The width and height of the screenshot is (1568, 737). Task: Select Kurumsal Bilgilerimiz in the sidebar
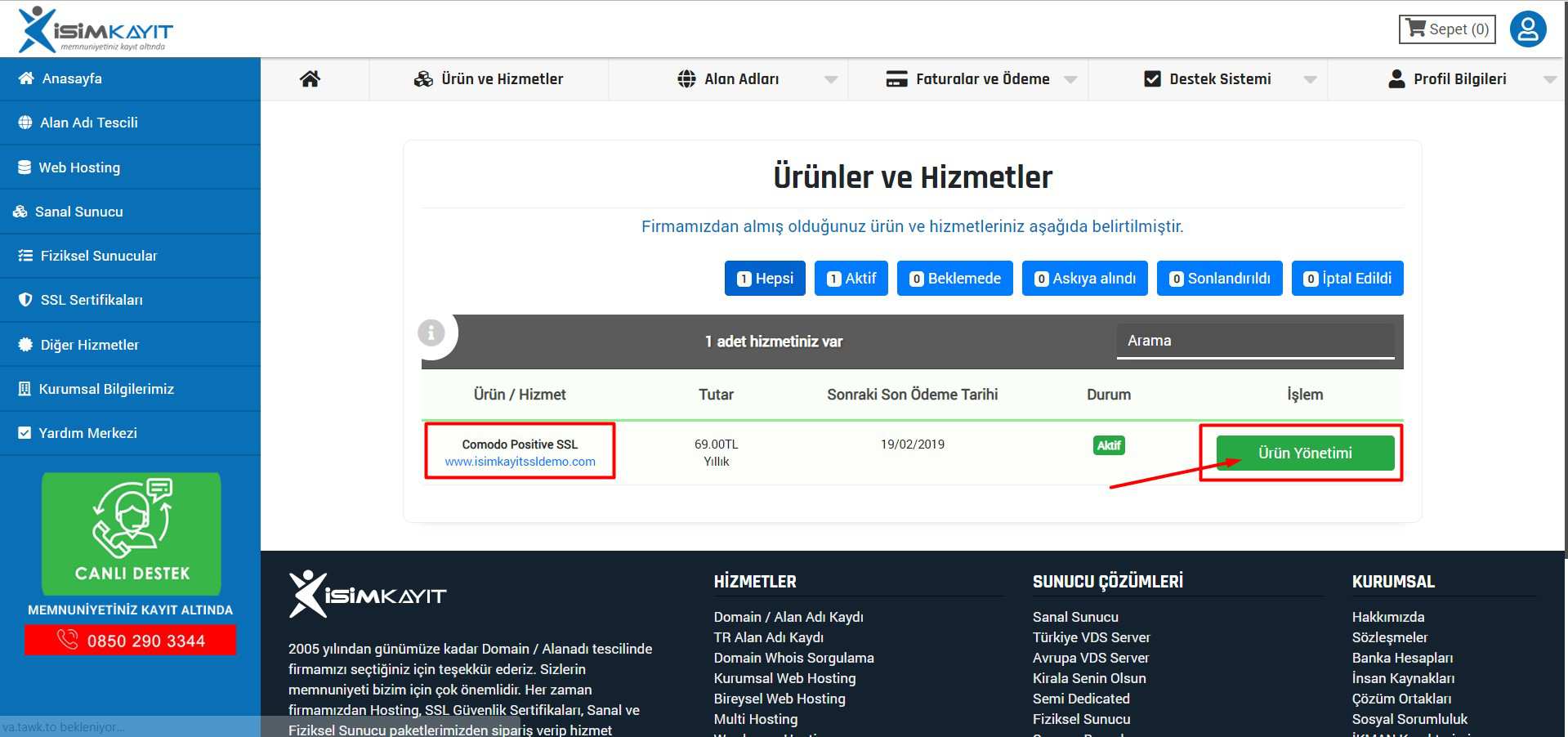pos(130,389)
